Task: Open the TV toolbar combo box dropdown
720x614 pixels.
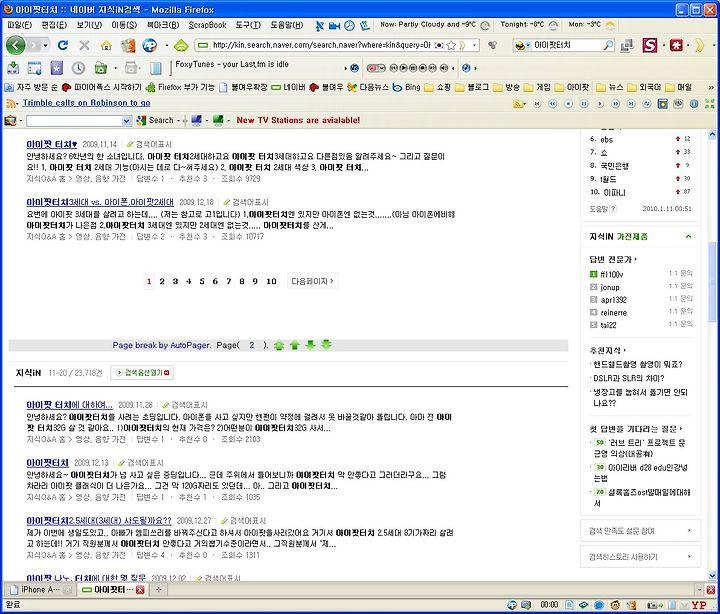Action: coord(127,121)
